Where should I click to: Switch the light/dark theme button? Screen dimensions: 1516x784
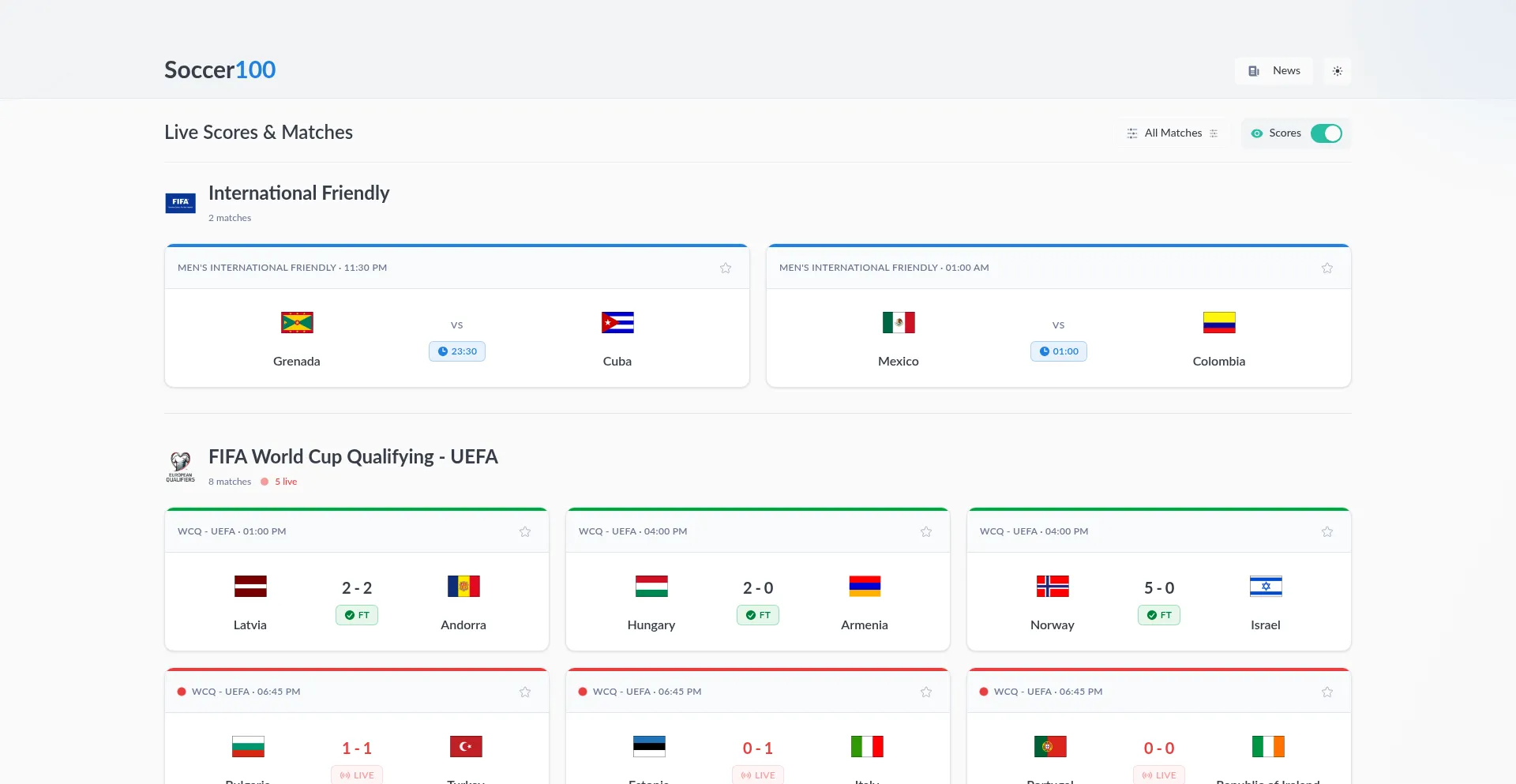(x=1337, y=71)
